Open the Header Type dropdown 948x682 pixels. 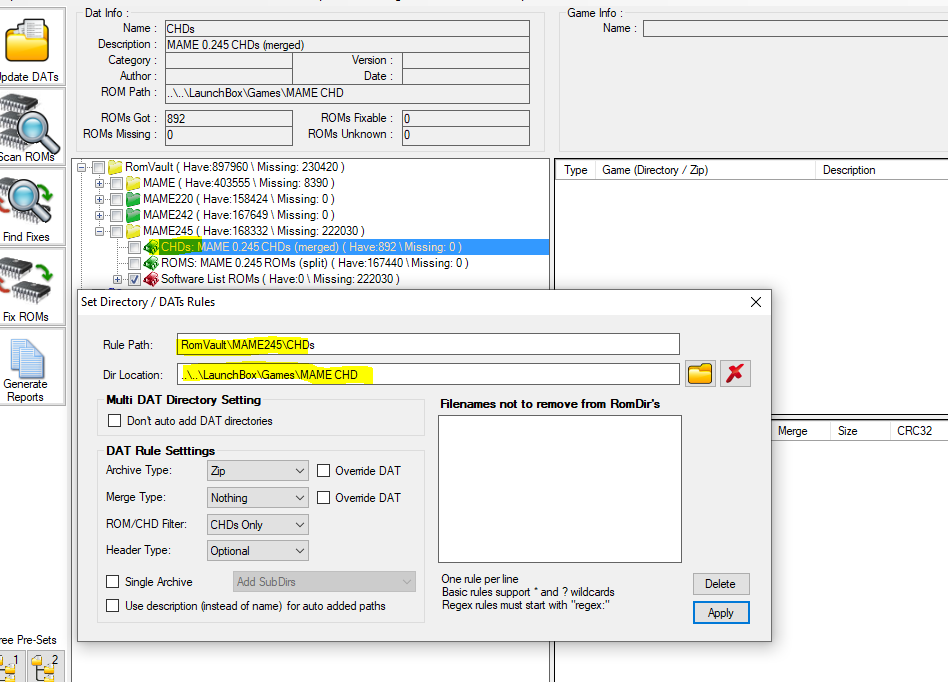258,551
